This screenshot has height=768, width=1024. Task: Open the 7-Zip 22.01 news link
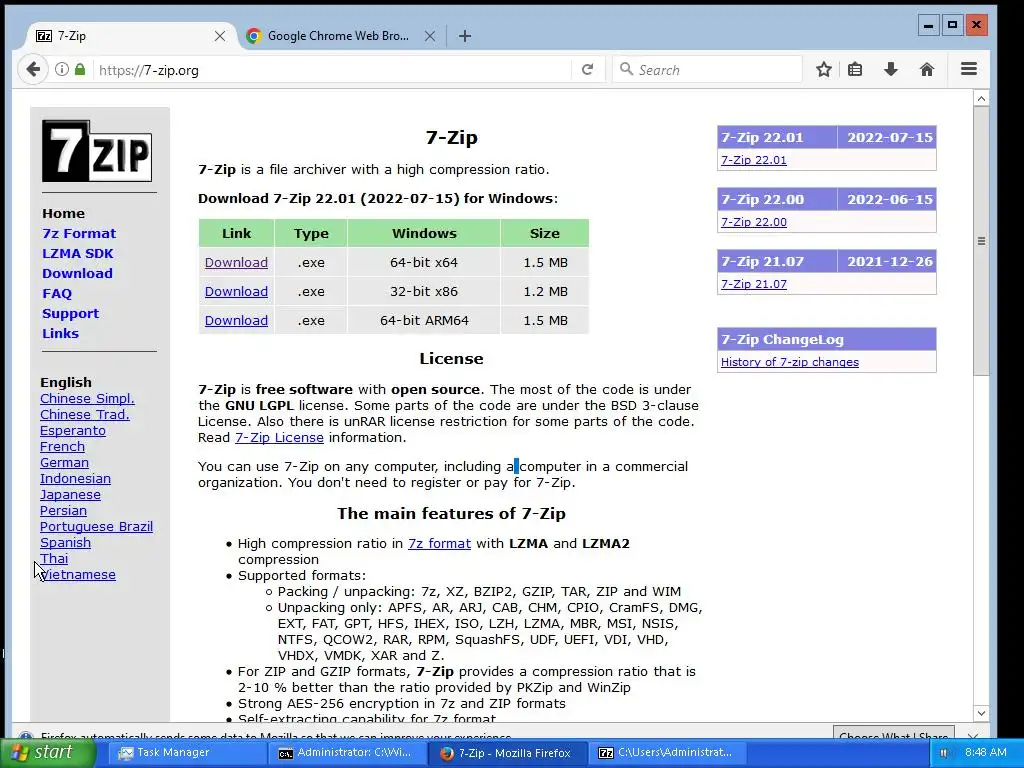tap(753, 160)
